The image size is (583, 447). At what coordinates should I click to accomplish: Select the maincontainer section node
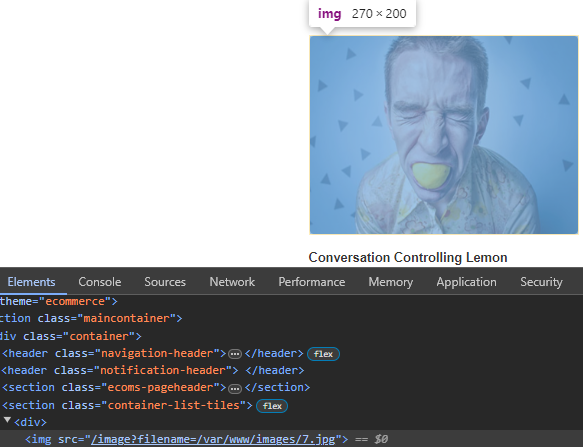click(x=91, y=318)
